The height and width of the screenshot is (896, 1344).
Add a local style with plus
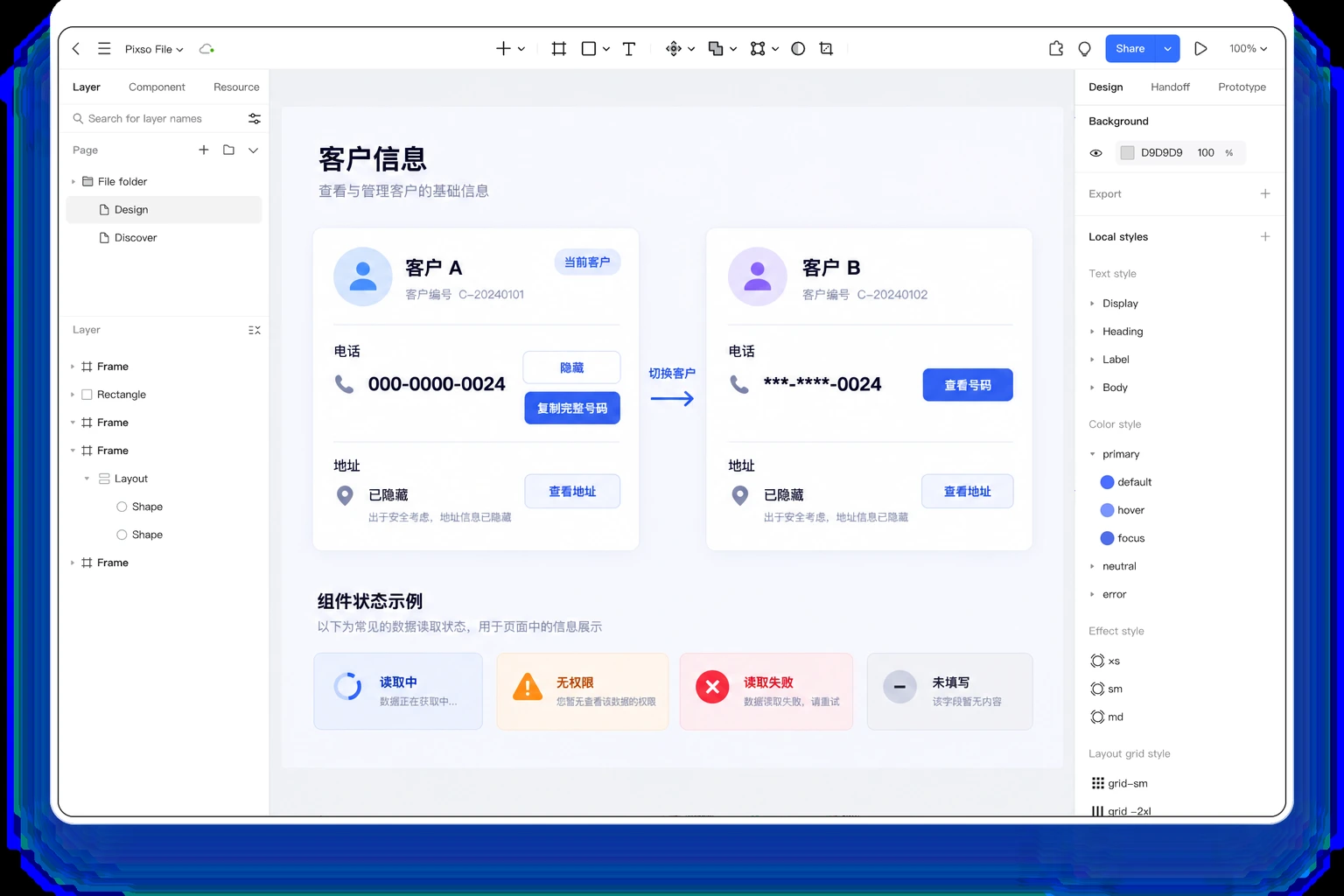[1265, 236]
